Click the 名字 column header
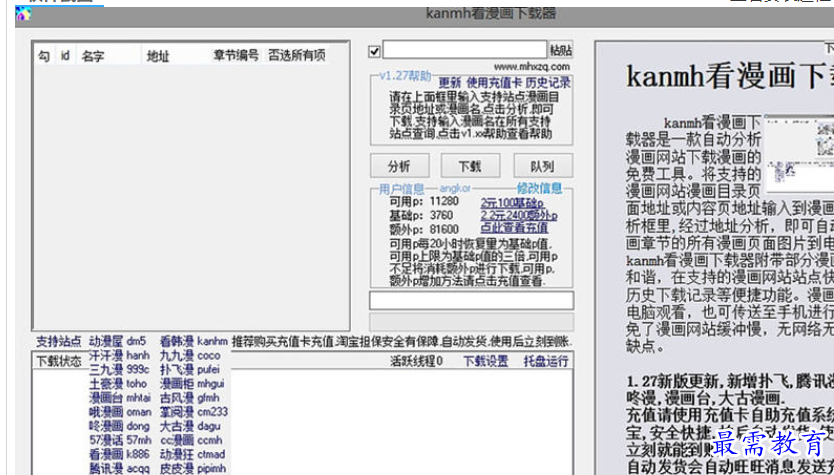 click(x=93, y=55)
